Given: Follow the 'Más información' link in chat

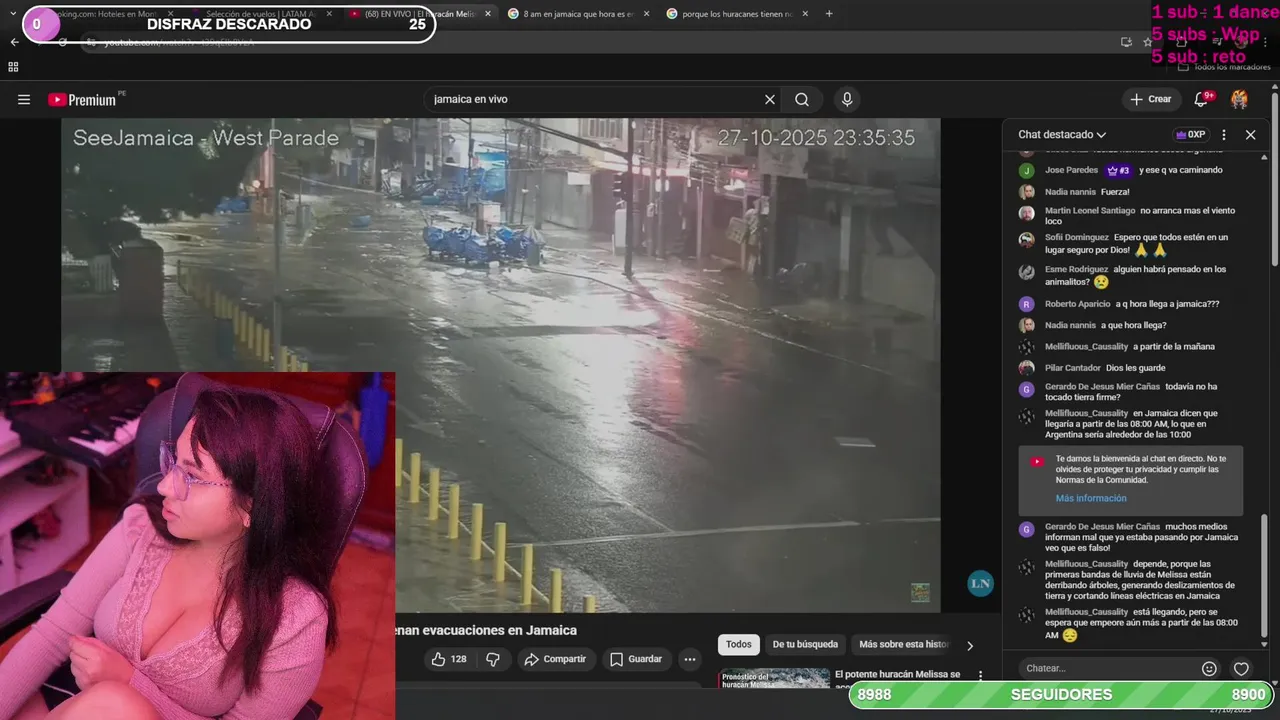Looking at the screenshot, I should pos(1091,498).
